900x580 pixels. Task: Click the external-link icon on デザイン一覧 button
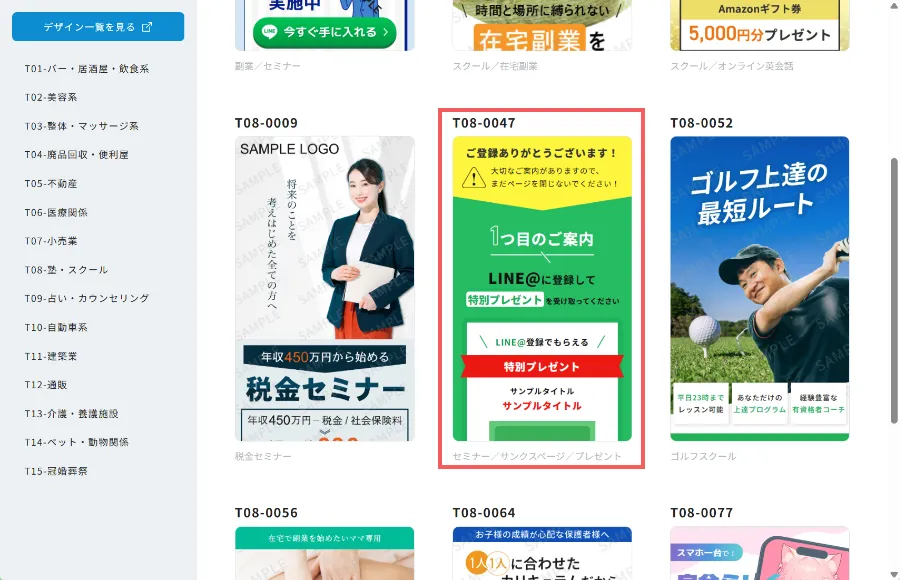[147, 27]
